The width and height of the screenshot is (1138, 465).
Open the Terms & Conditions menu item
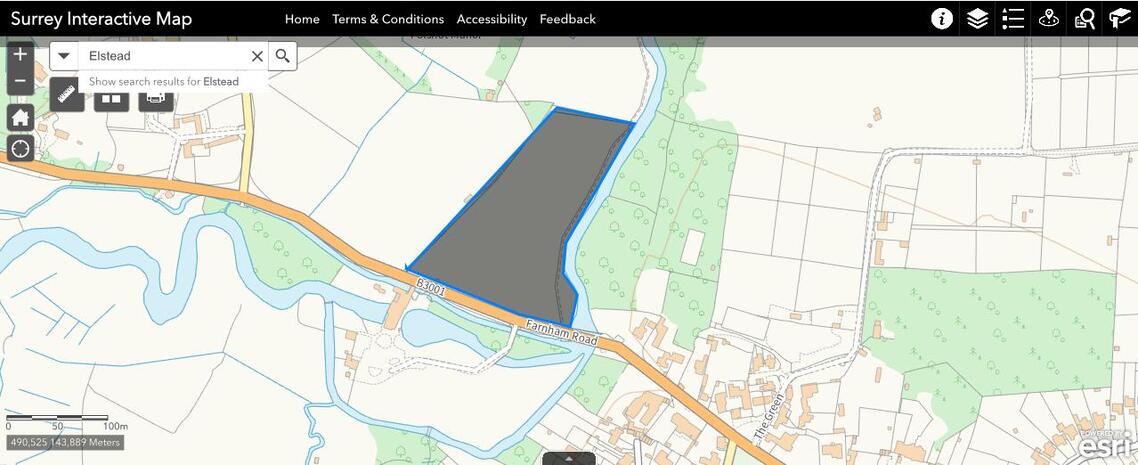coord(388,20)
